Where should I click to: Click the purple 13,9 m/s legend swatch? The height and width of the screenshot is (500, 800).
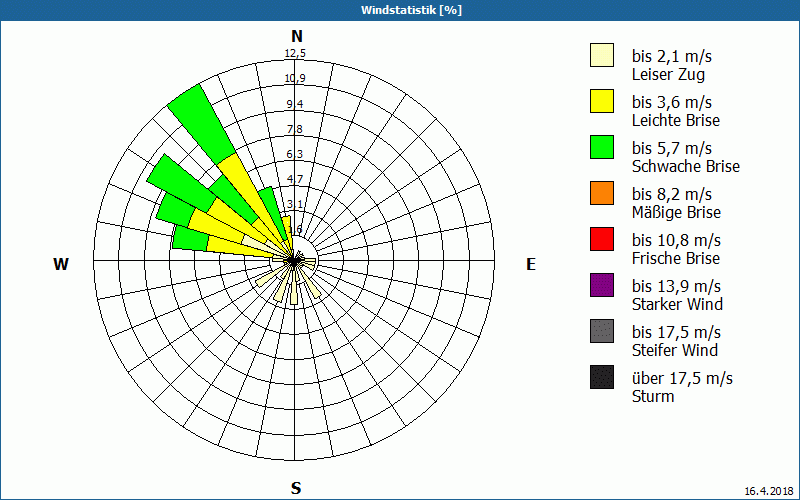point(602,285)
